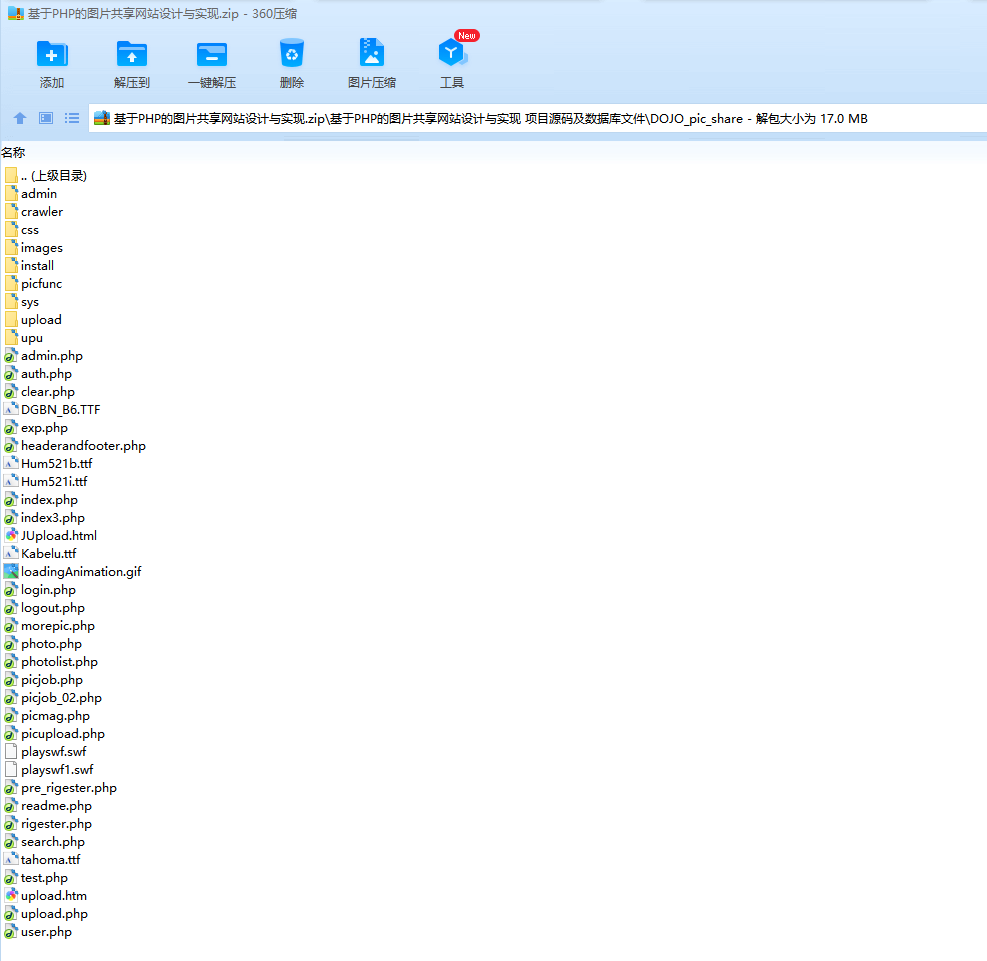This screenshot has width=987, height=961.
Task: Select the picfunc folder
Action: pyautogui.click(x=33, y=284)
